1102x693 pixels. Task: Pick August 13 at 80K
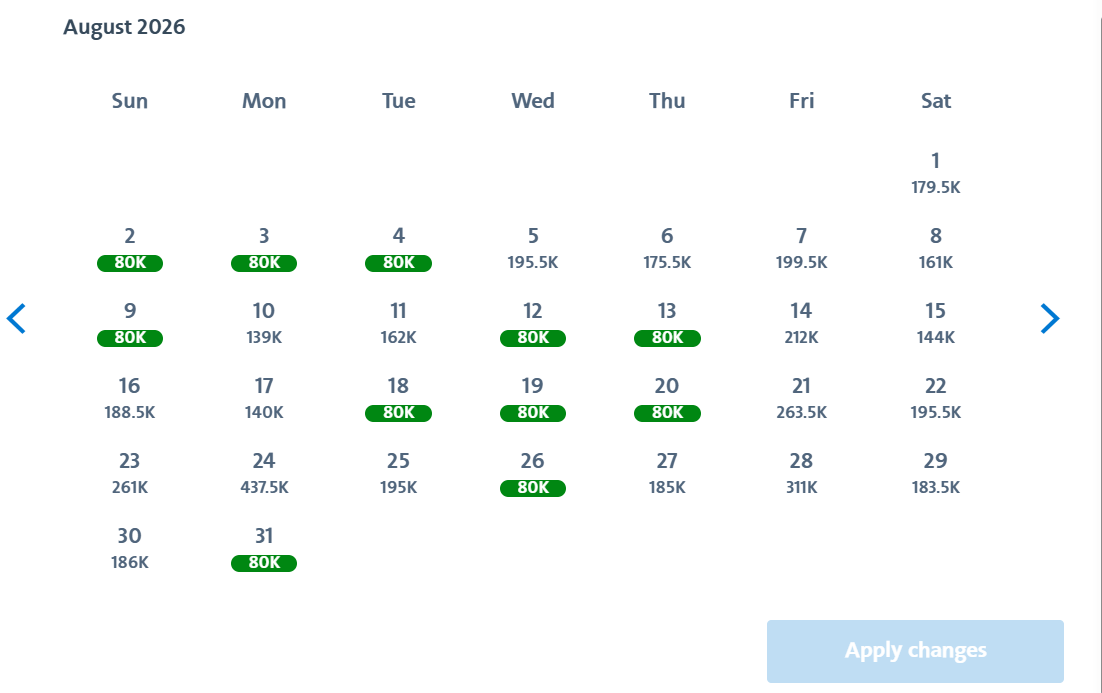click(x=667, y=323)
